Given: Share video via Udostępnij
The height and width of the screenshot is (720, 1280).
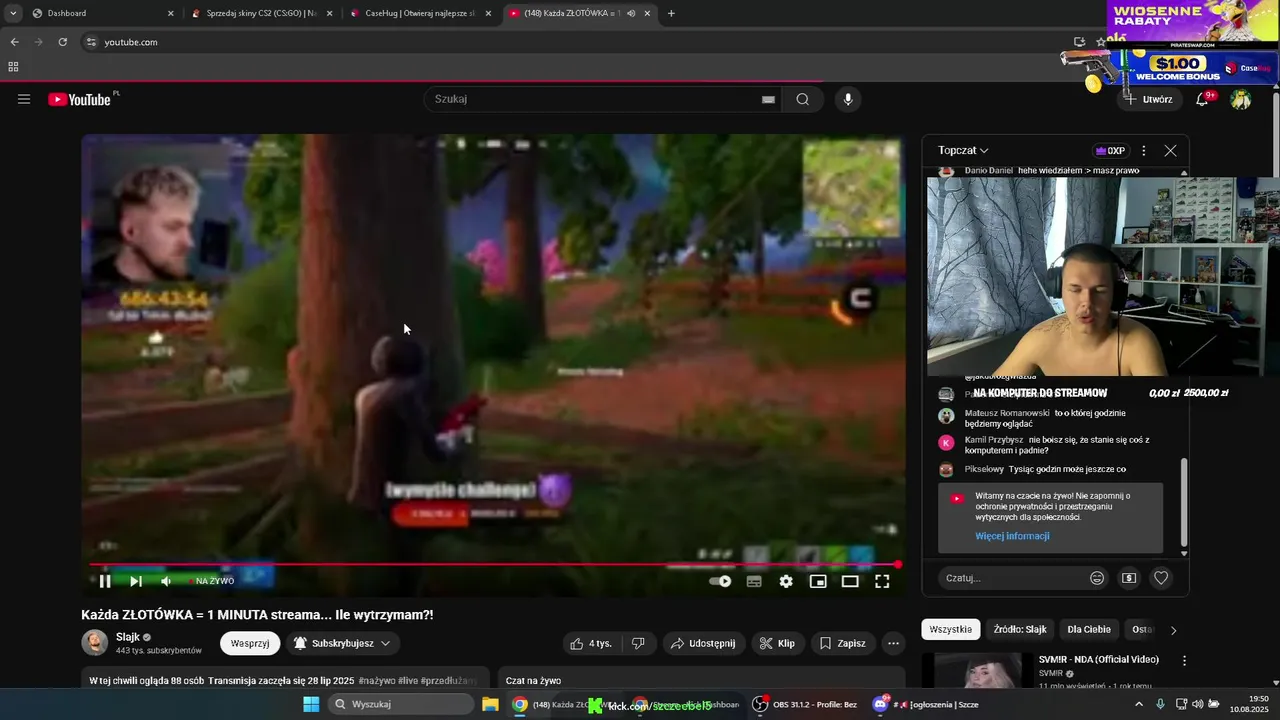Looking at the screenshot, I should [703, 643].
